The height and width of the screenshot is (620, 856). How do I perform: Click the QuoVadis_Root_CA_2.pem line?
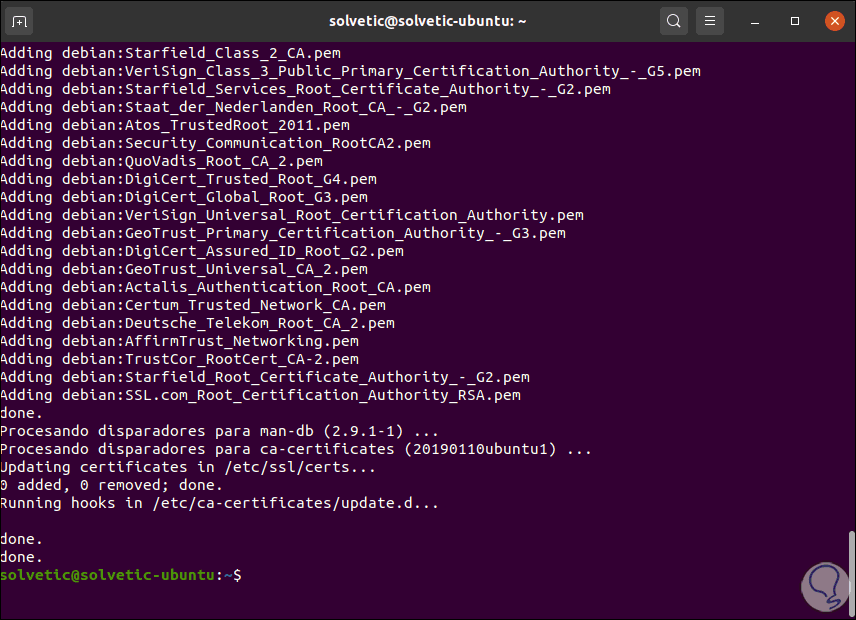pyautogui.click(x=161, y=161)
